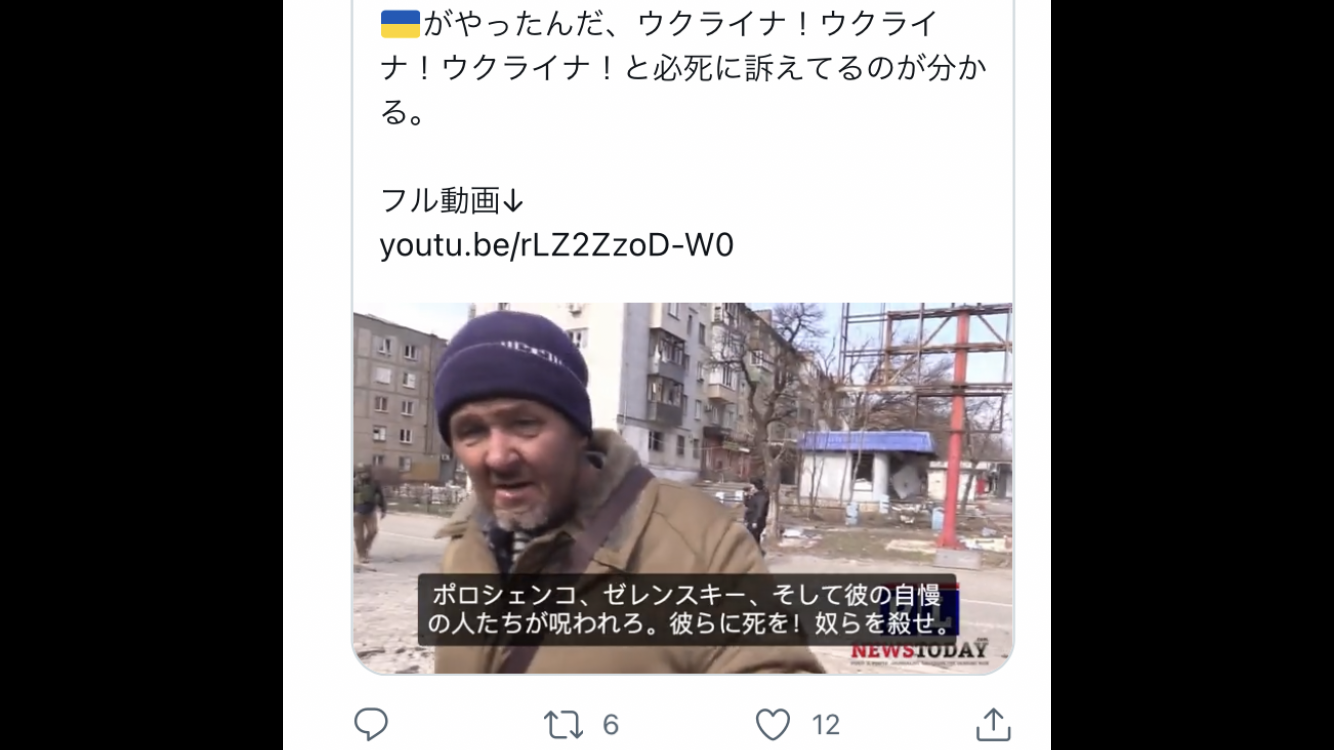Viewport: 1334px width, 750px height.
Task: Click the Japanese subtitle caption on the video
Action: pos(687,610)
